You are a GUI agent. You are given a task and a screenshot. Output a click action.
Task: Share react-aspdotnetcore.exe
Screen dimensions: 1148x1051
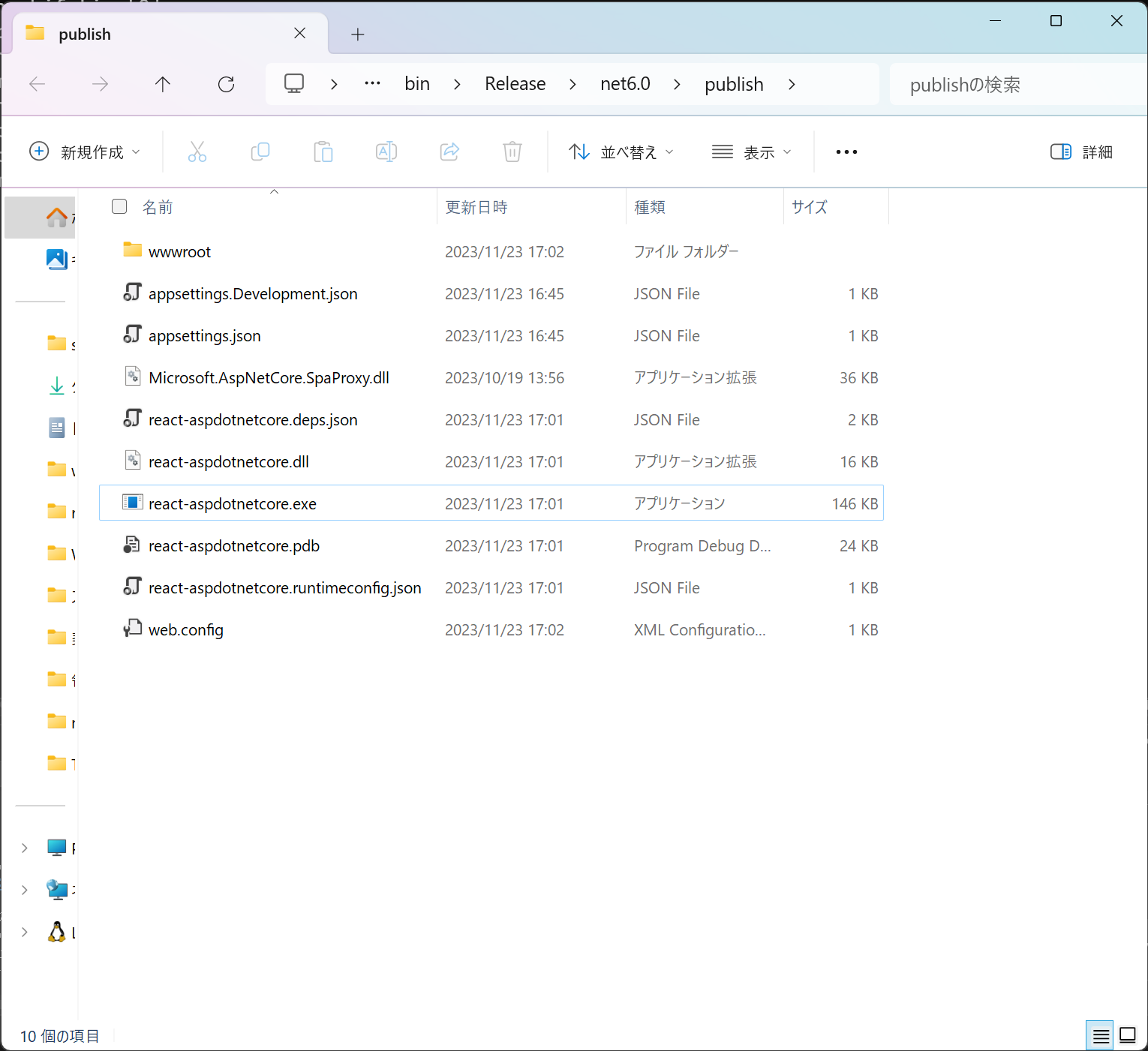pyautogui.click(x=449, y=152)
